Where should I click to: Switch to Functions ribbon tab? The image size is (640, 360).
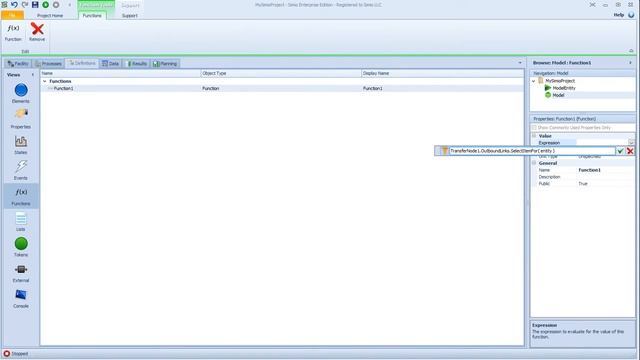tap(92, 16)
